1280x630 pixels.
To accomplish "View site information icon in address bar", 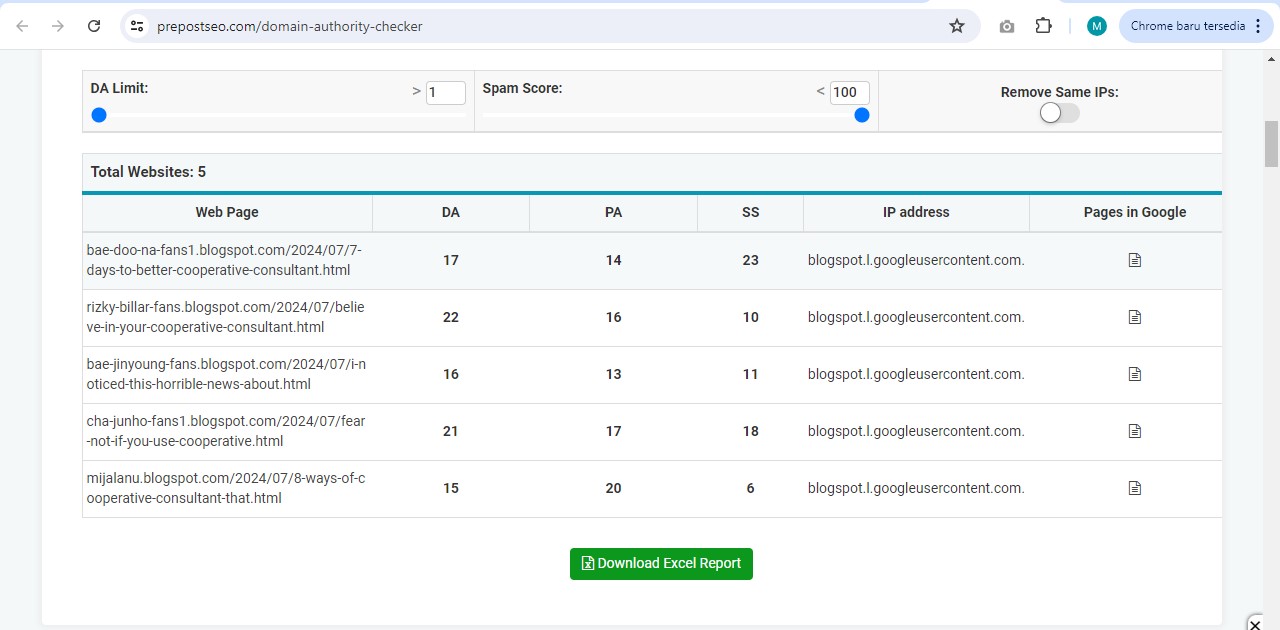I will click(x=138, y=26).
